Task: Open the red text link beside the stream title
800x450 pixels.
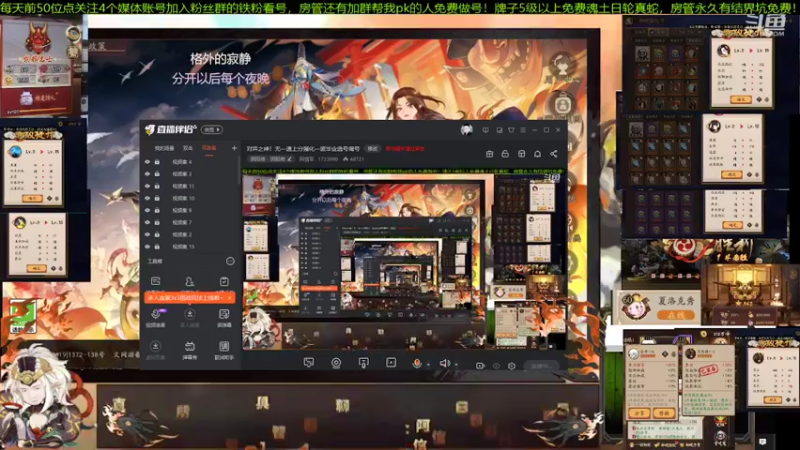Action: pyautogui.click(x=405, y=148)
